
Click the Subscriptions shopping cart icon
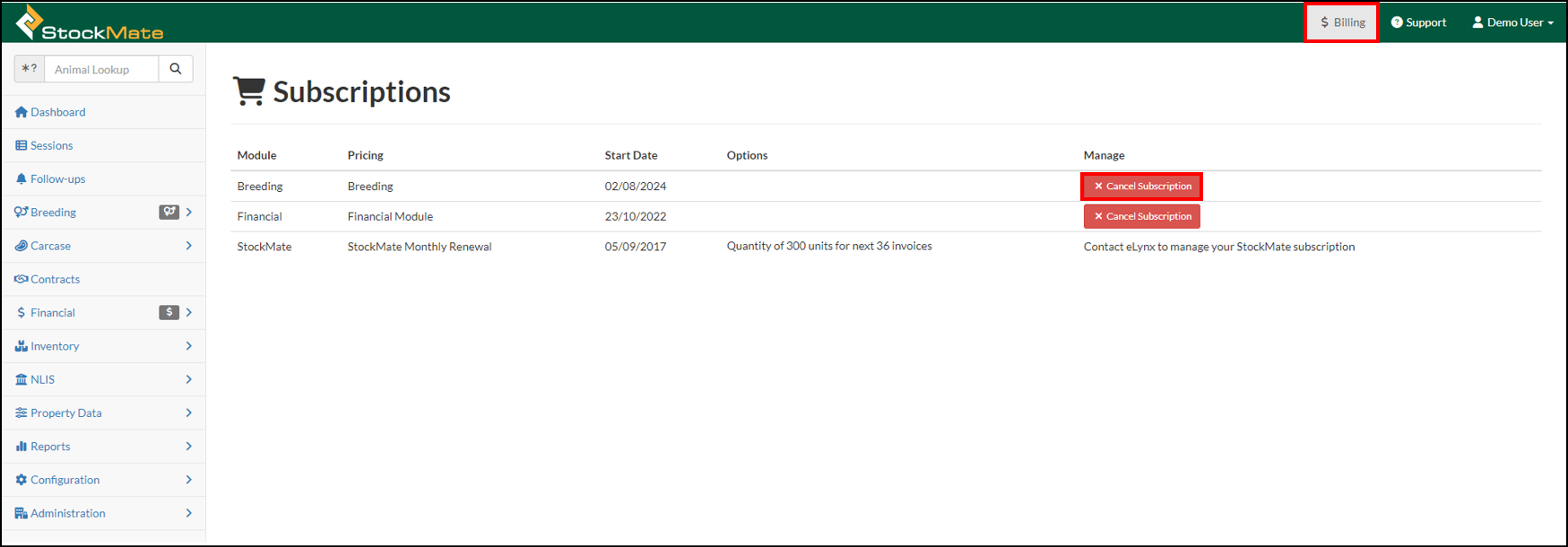tap(249, 91)
